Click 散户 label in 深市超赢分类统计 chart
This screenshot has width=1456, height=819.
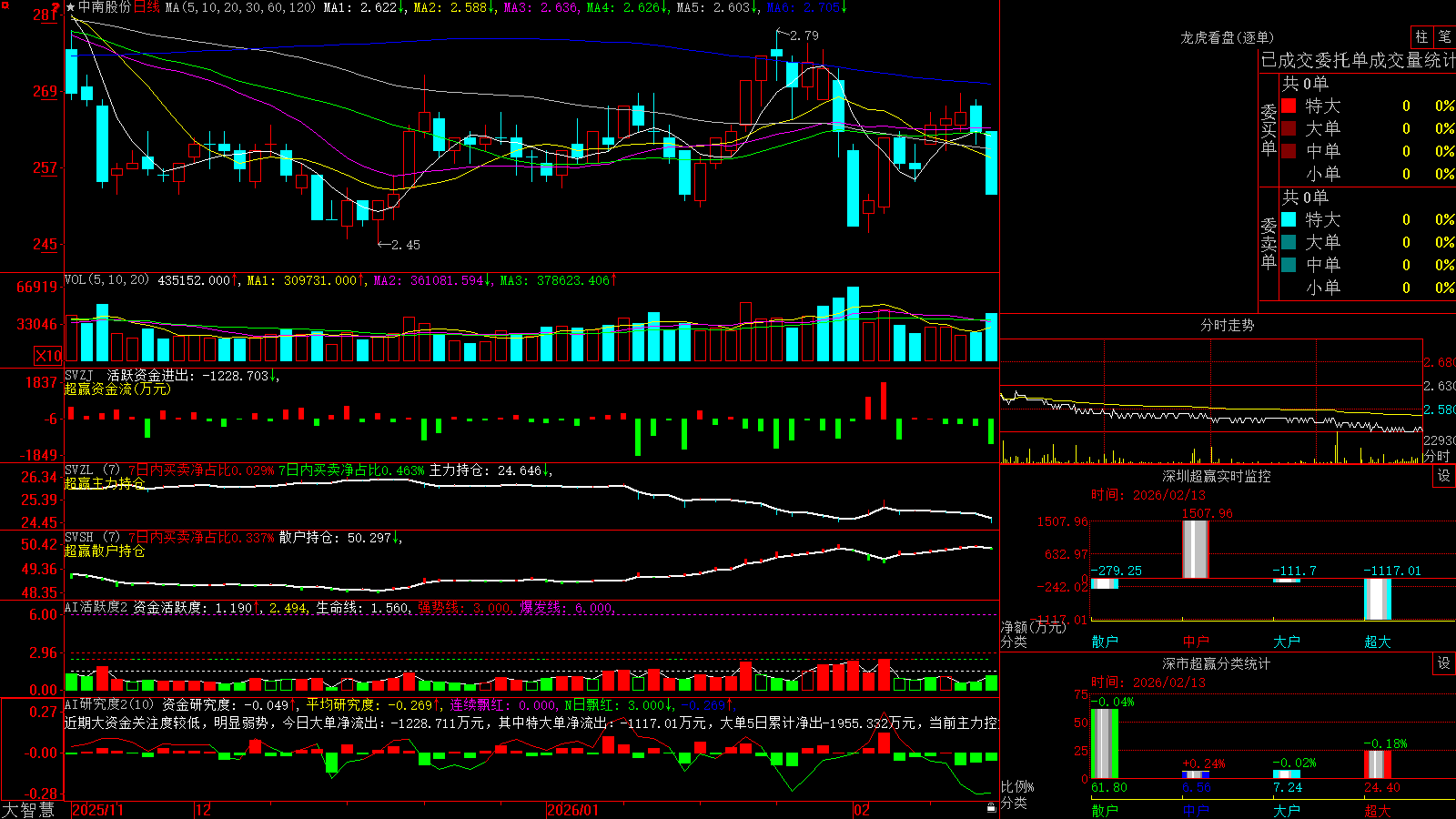(1105, 811)
